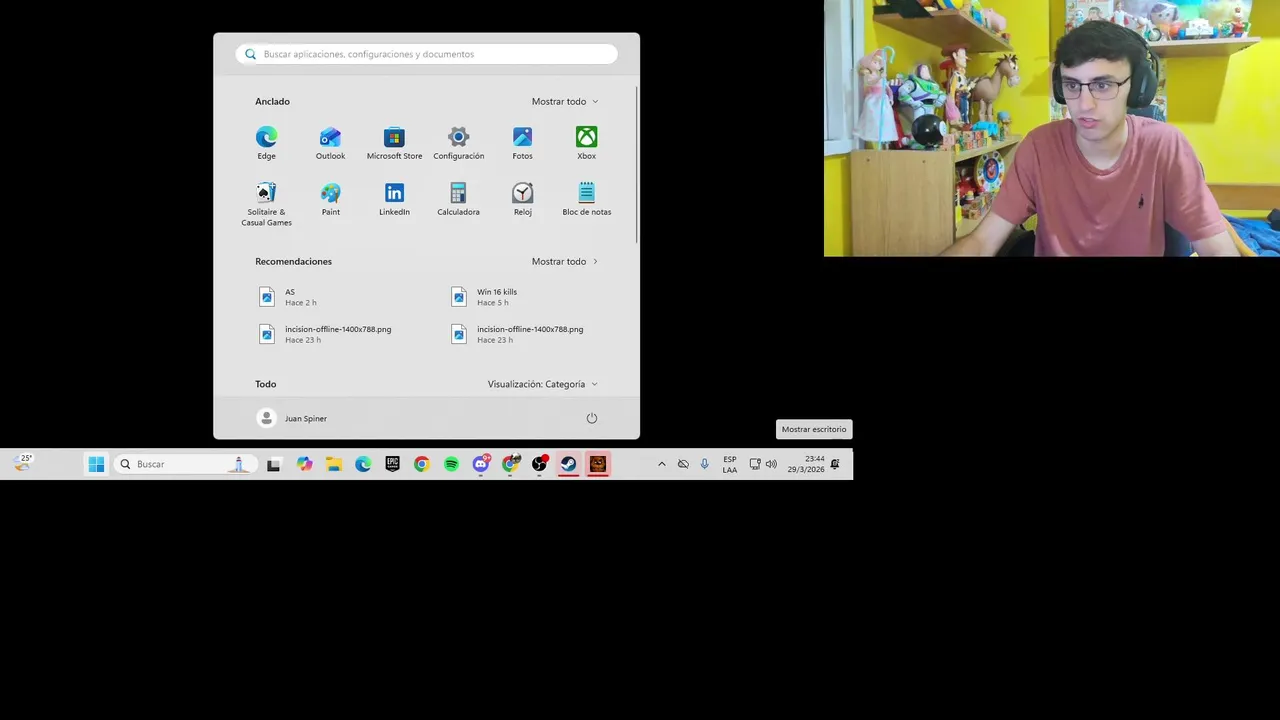Image resolution: width=1280 pixels, height=720 pixels.
Task: Launch the Calculadora app
Action: coord(458,199)
